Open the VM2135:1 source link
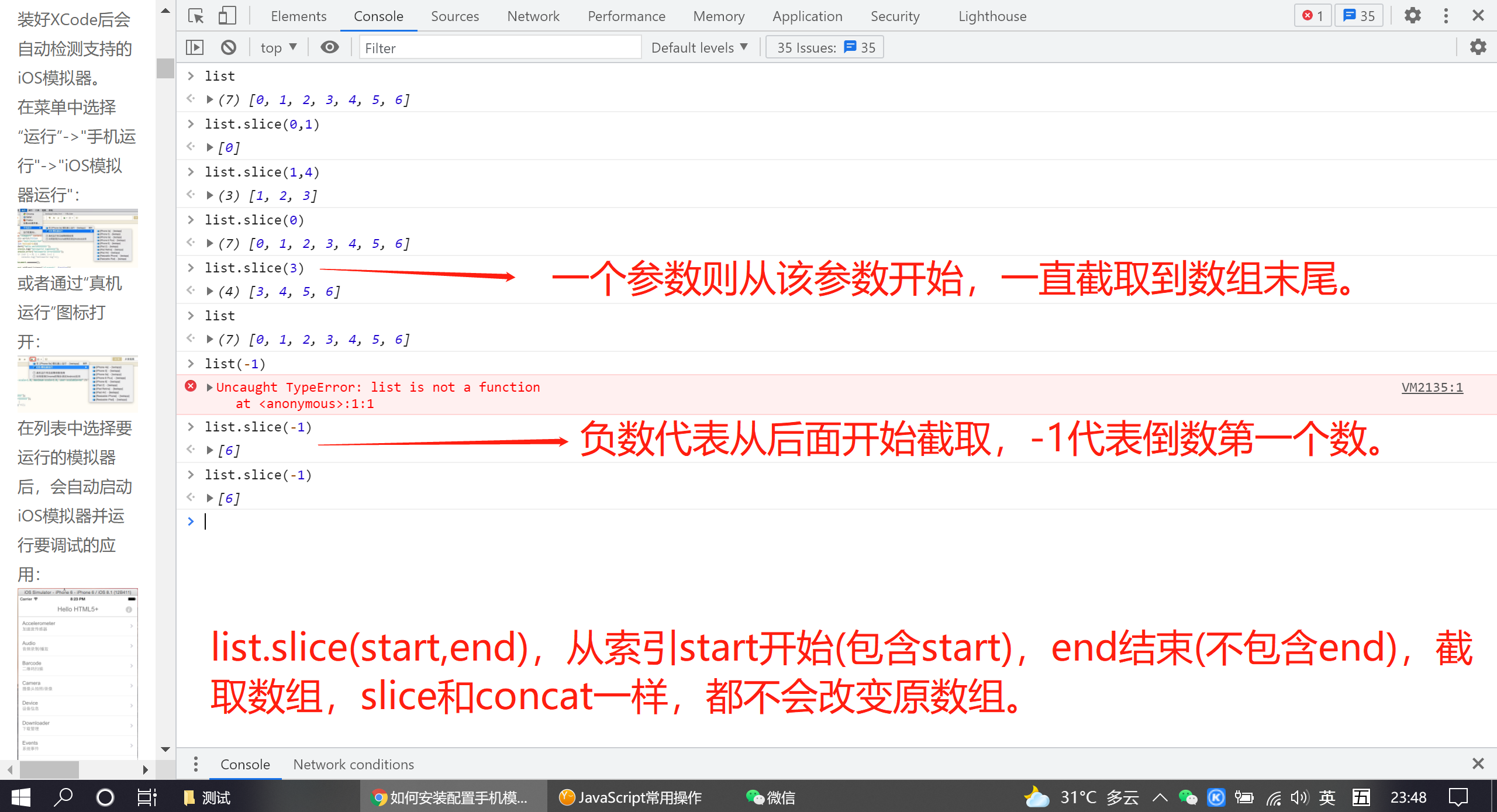The width and height of the screenshot is (1497, 812). 1432,387
